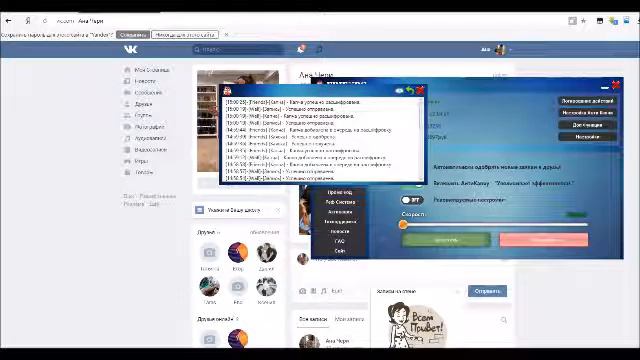
Task: Bookmark the page using the star icon
Action: click(x=584, y=21)
